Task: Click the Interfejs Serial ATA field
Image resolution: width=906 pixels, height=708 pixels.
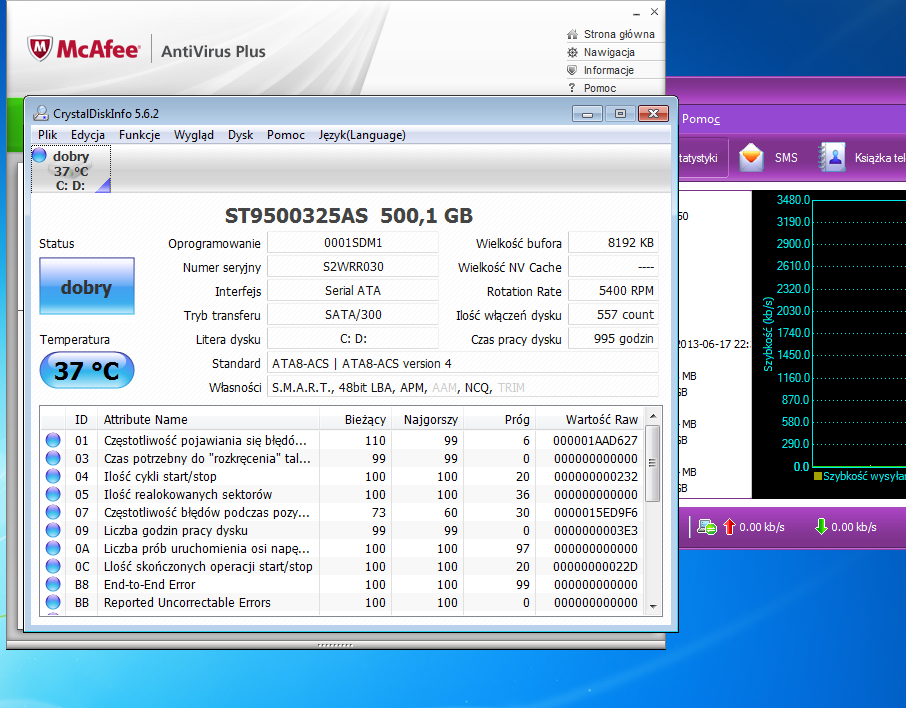Action: [x=352, y=291]
